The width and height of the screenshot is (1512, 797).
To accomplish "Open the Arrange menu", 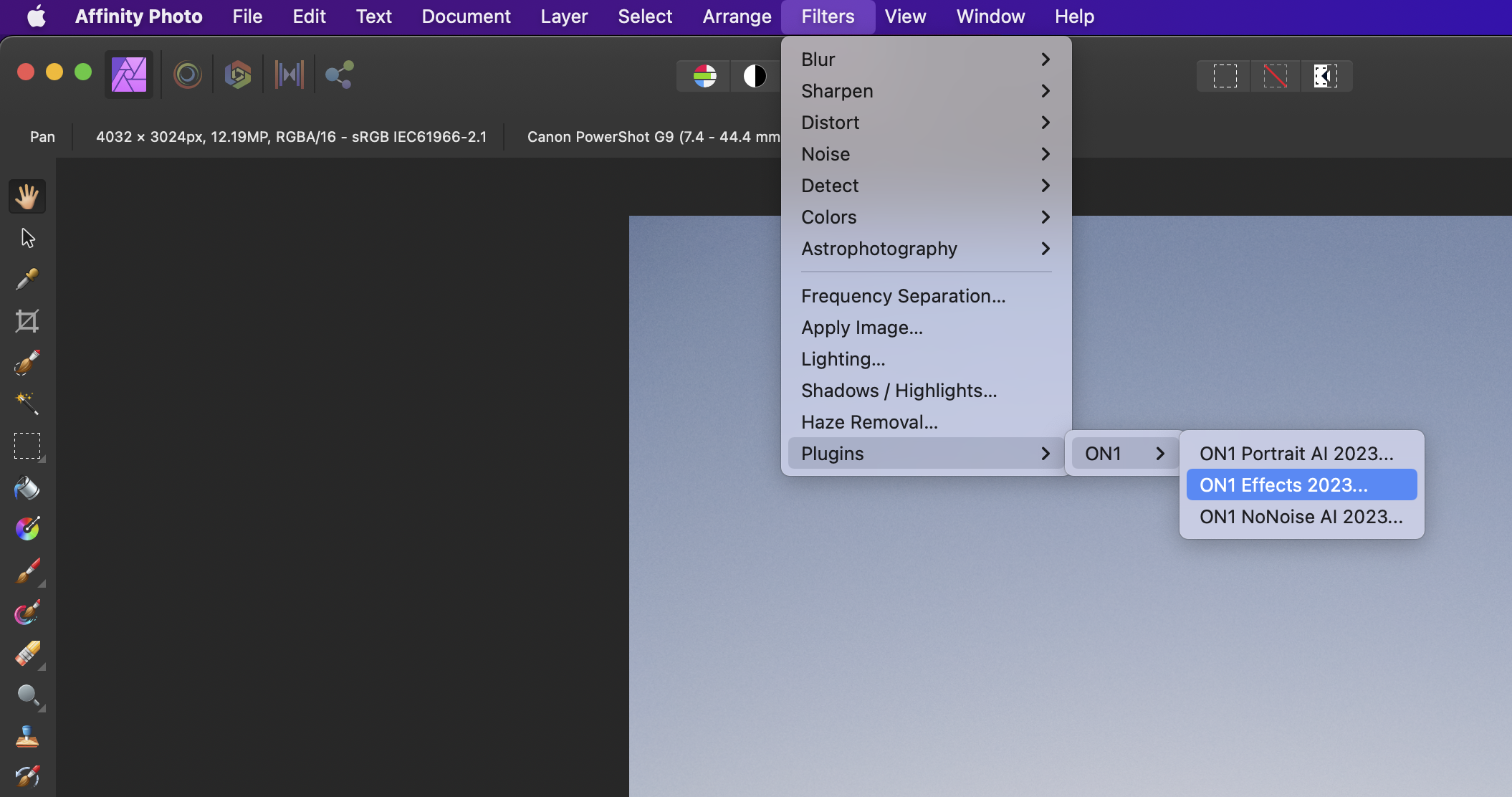I will pos(737,16).
